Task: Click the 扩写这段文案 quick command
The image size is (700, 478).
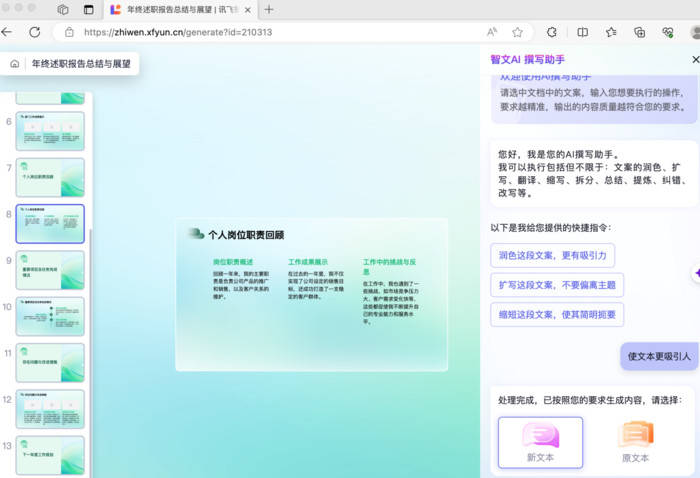Action: [x=557, y=285]
